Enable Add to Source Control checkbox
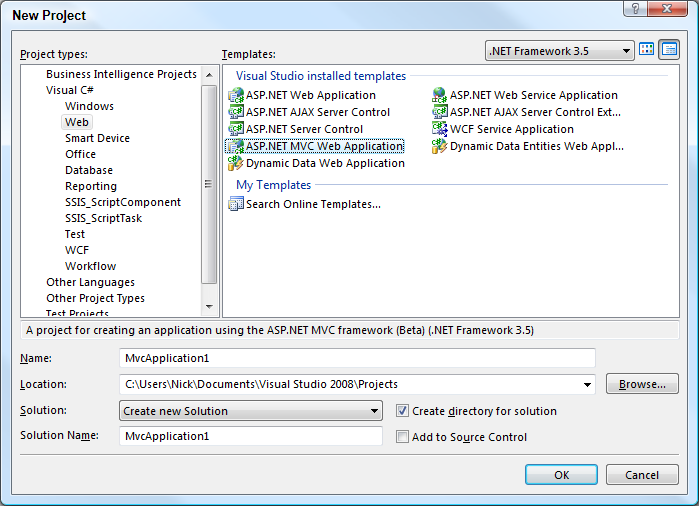Viewport: 699px width, 506px height. (x=402, y=437)
